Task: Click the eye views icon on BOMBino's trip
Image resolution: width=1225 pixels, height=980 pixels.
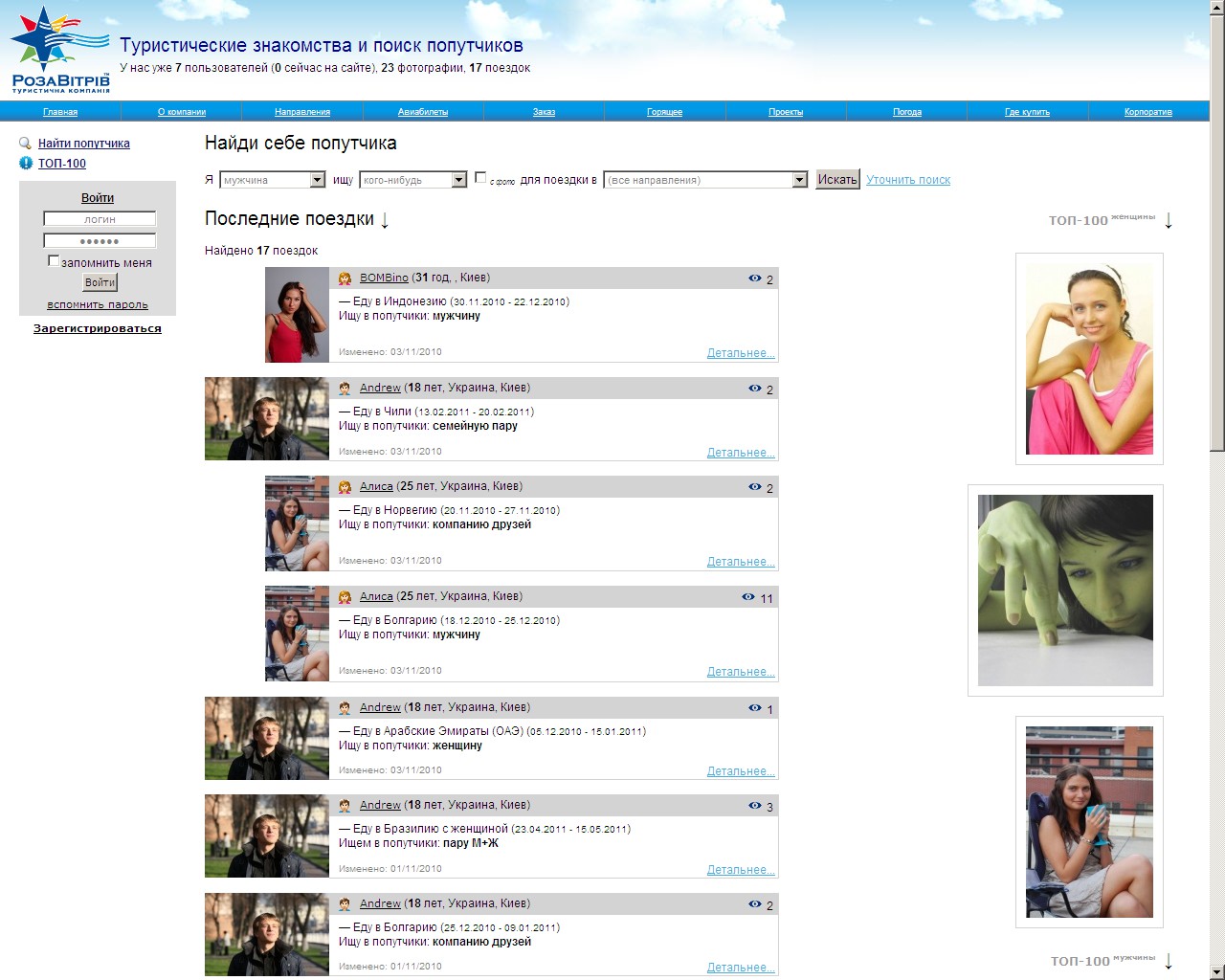Action: [755, 278]
